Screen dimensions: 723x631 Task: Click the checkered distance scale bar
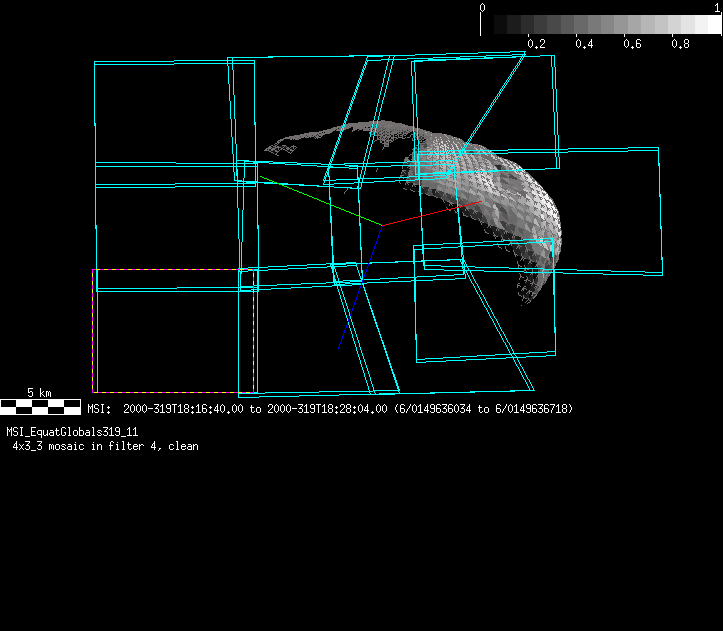pos(40,406)
